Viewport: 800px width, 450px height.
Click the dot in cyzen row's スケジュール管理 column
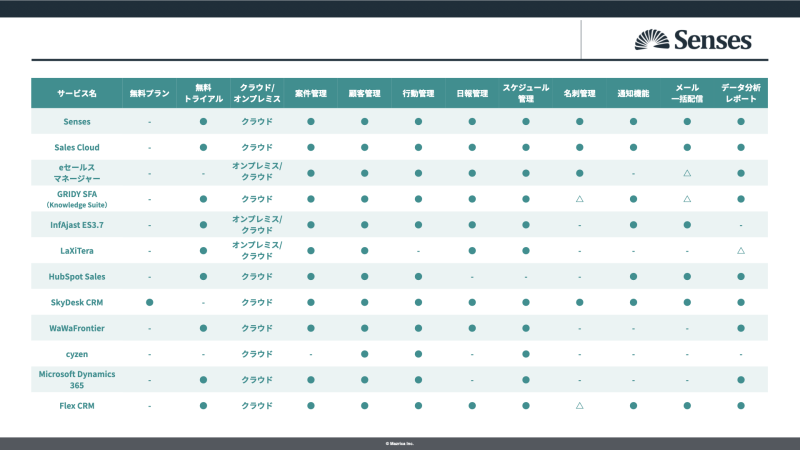526,354
